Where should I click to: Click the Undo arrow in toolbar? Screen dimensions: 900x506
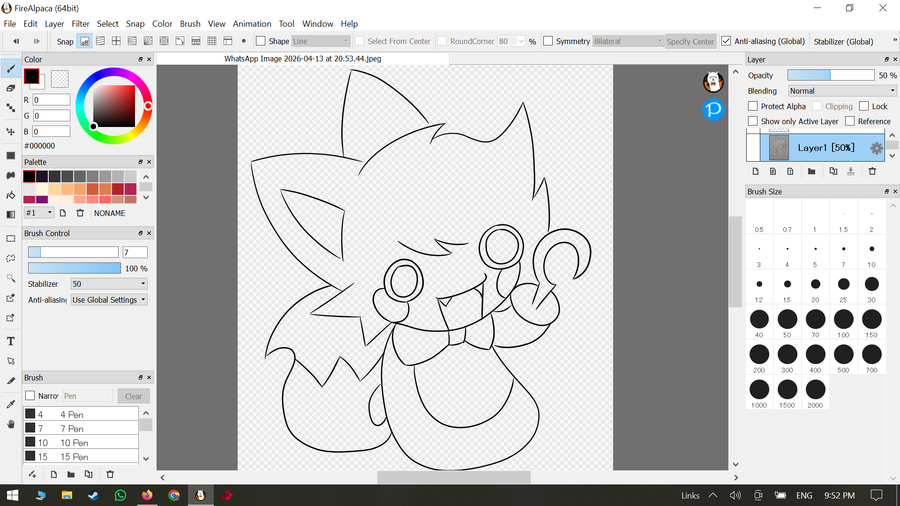pyautogui.click(x=16, y=41)
